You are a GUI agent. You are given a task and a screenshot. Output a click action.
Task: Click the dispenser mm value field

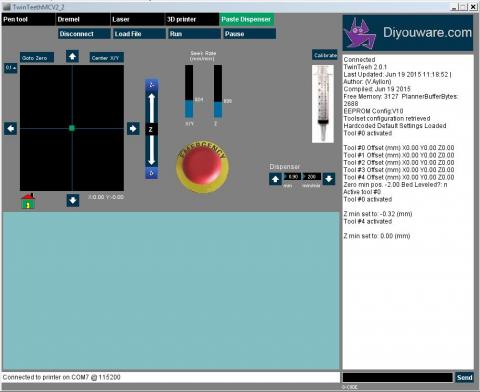(292, 176)
